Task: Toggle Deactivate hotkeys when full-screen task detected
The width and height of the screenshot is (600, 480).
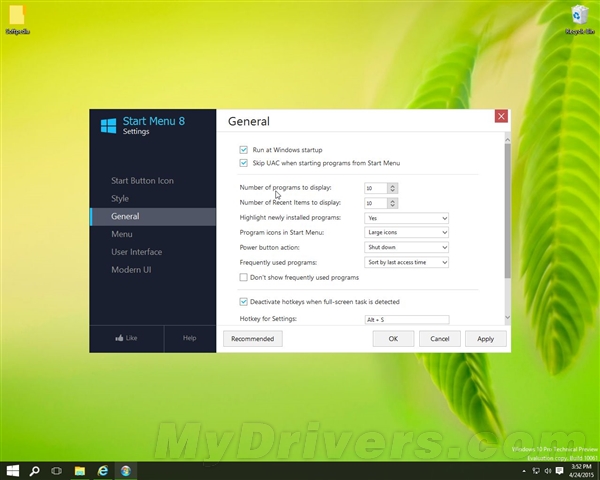Action: (243, 302)
